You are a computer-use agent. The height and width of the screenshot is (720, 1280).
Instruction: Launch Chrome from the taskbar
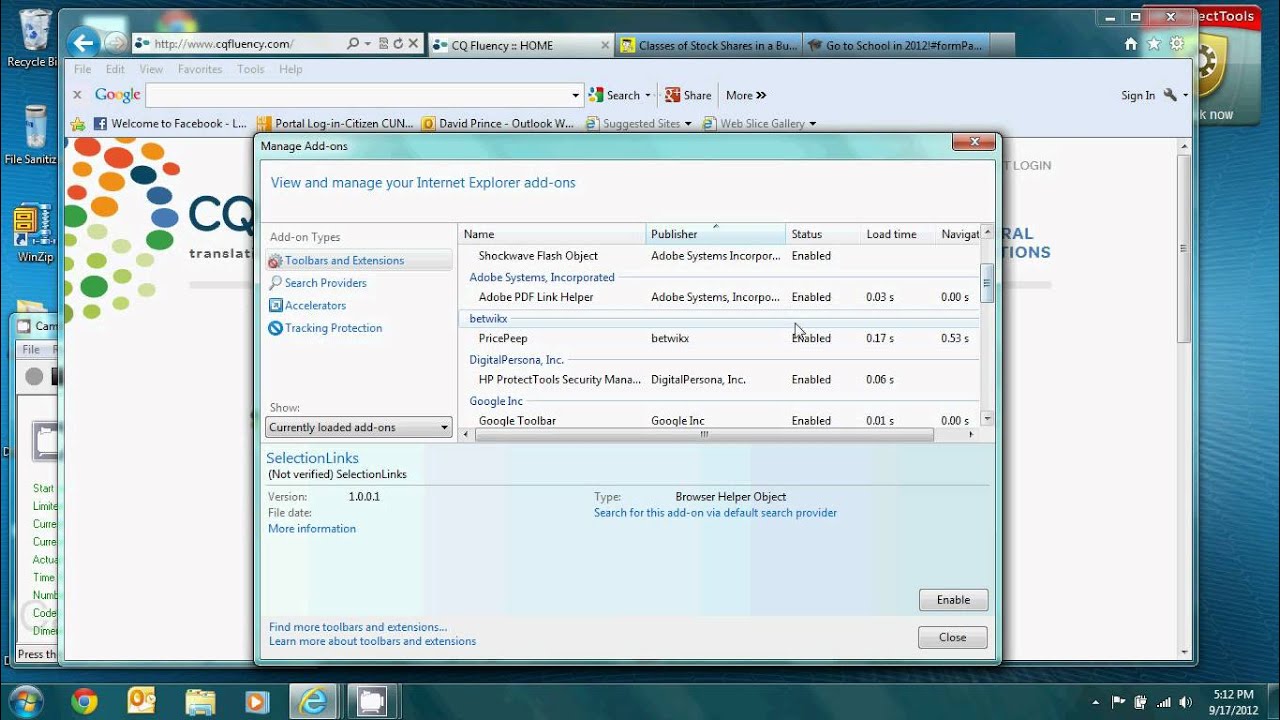tap(84, 701)
